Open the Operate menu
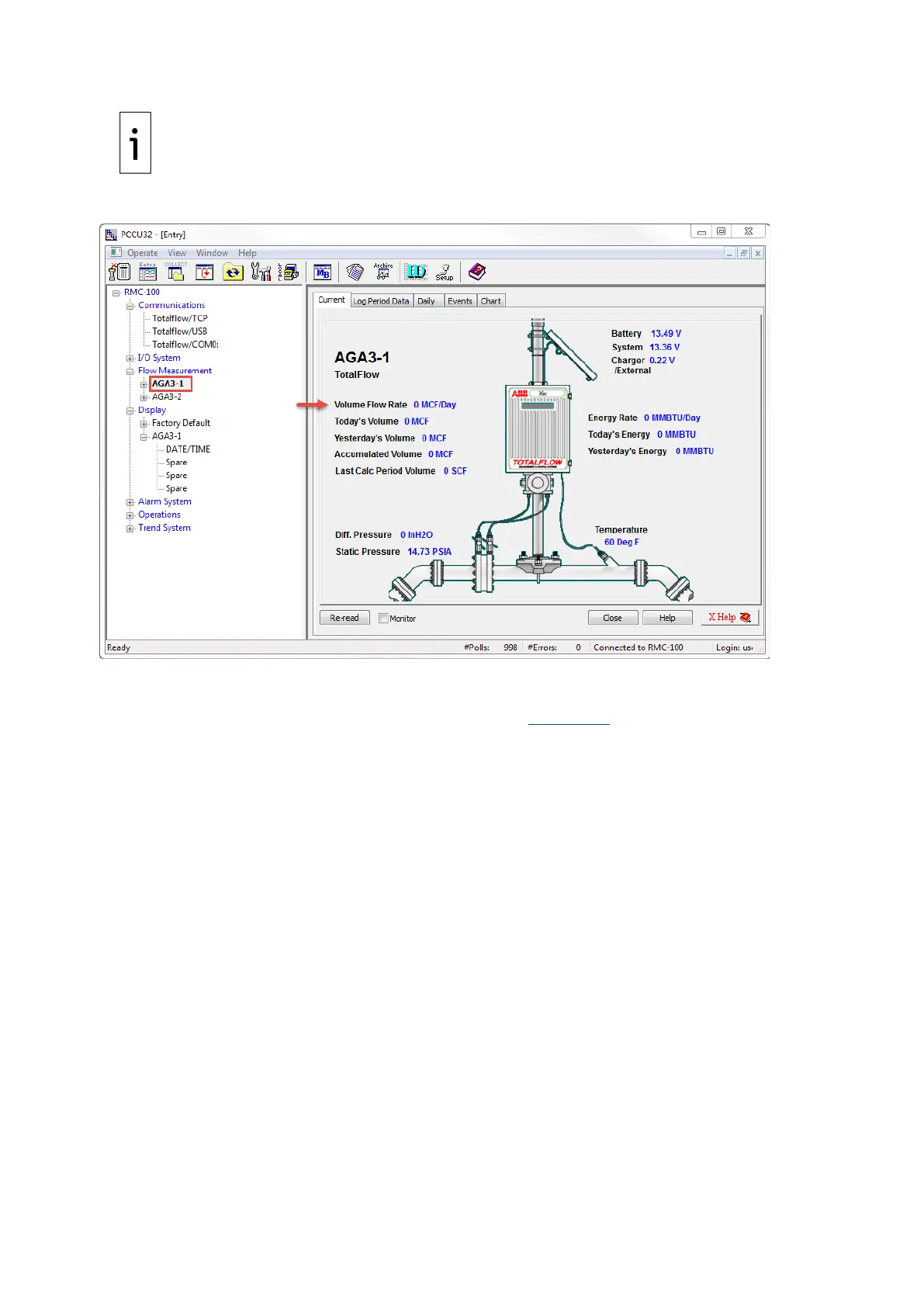The height and width of the screenshot is (1307, 924). point(143,253)
